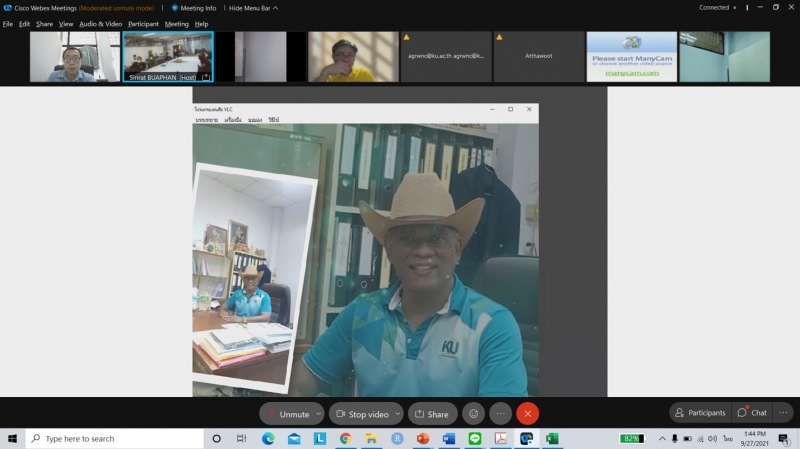This screenshot has width=800, height=449.
Task: Open the Chat panel
Action: [x=752, y=412]
